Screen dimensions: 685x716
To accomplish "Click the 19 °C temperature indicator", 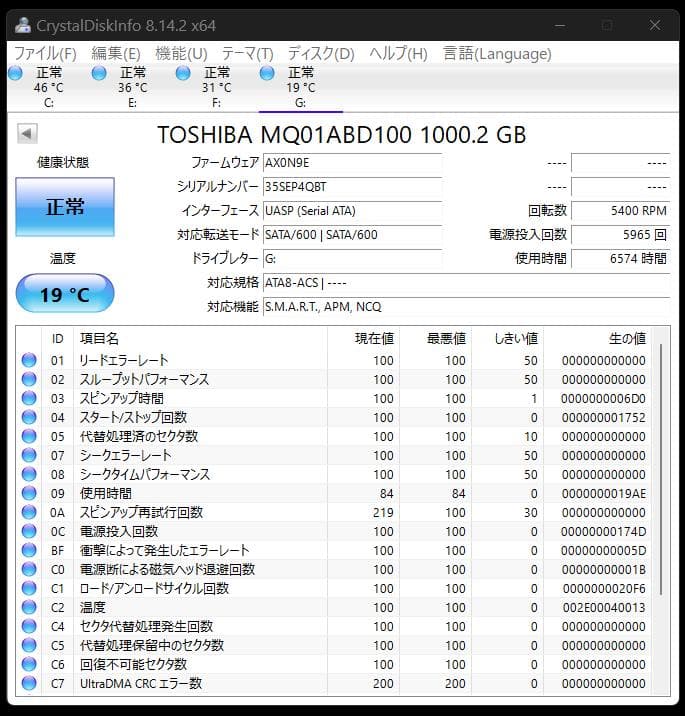I will tap(65, 294).
